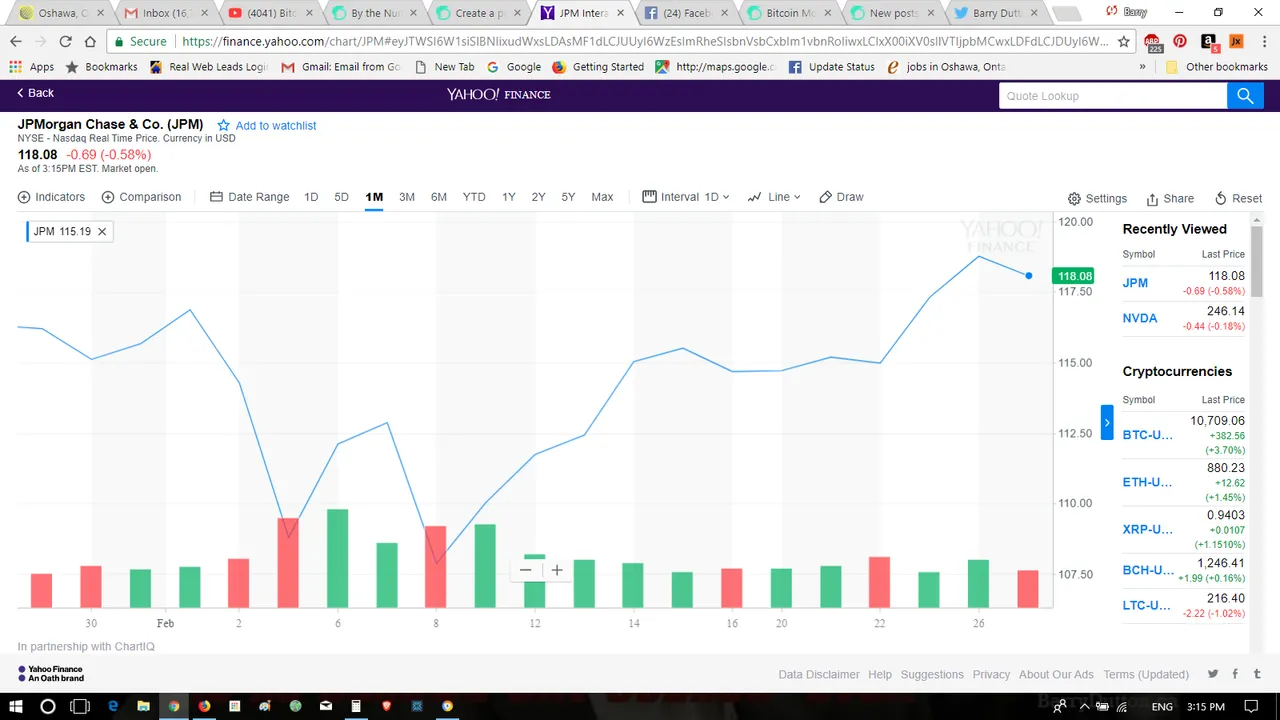Click the Windows Start button
The image size is (1280, 720).
(x=15, y=706)
